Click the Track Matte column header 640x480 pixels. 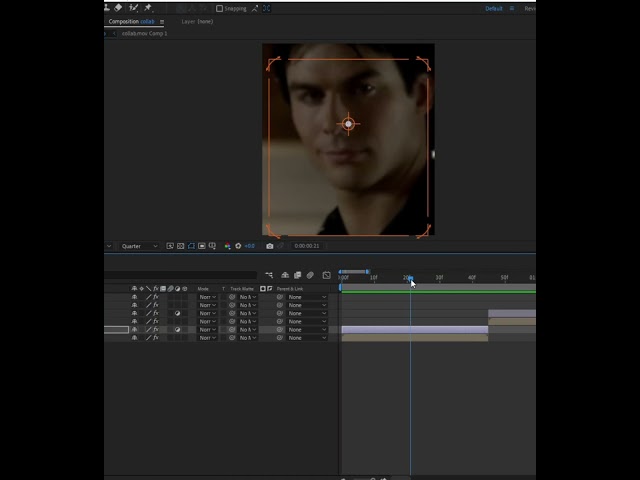point(242,289)
